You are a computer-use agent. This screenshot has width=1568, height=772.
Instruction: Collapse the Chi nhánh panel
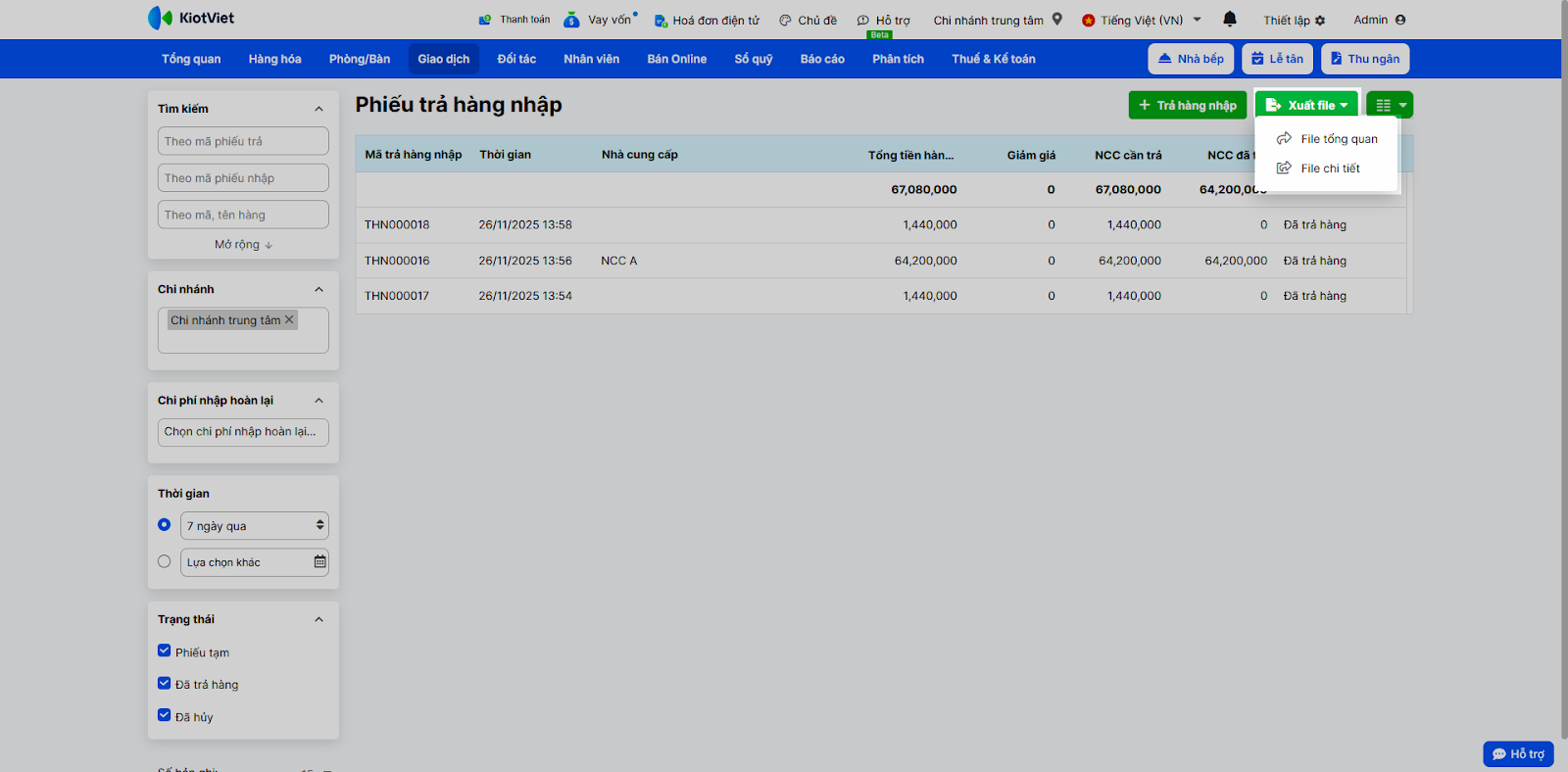click(x=318, y=289)
